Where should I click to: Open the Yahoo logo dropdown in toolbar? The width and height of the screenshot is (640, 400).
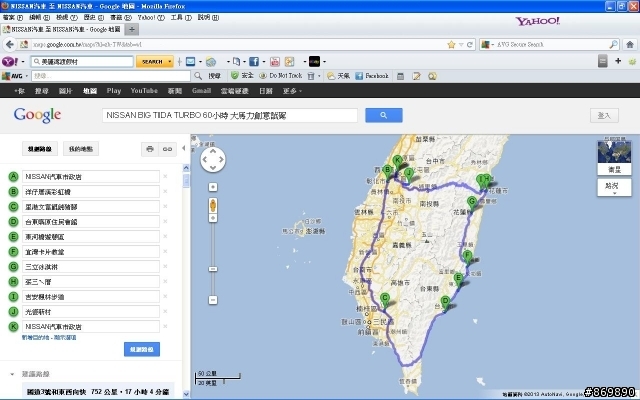coord(23,62)
